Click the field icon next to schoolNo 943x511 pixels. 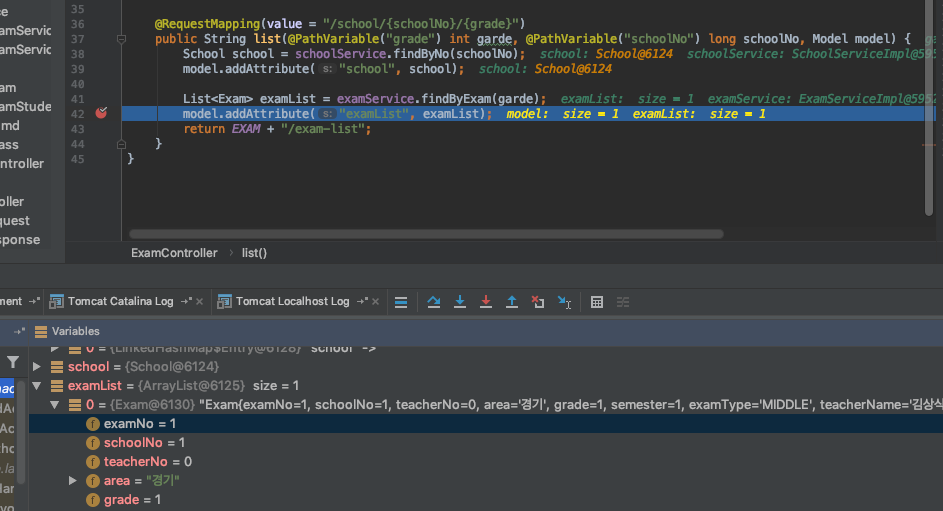pyautogui.click(x=93, y=443)
